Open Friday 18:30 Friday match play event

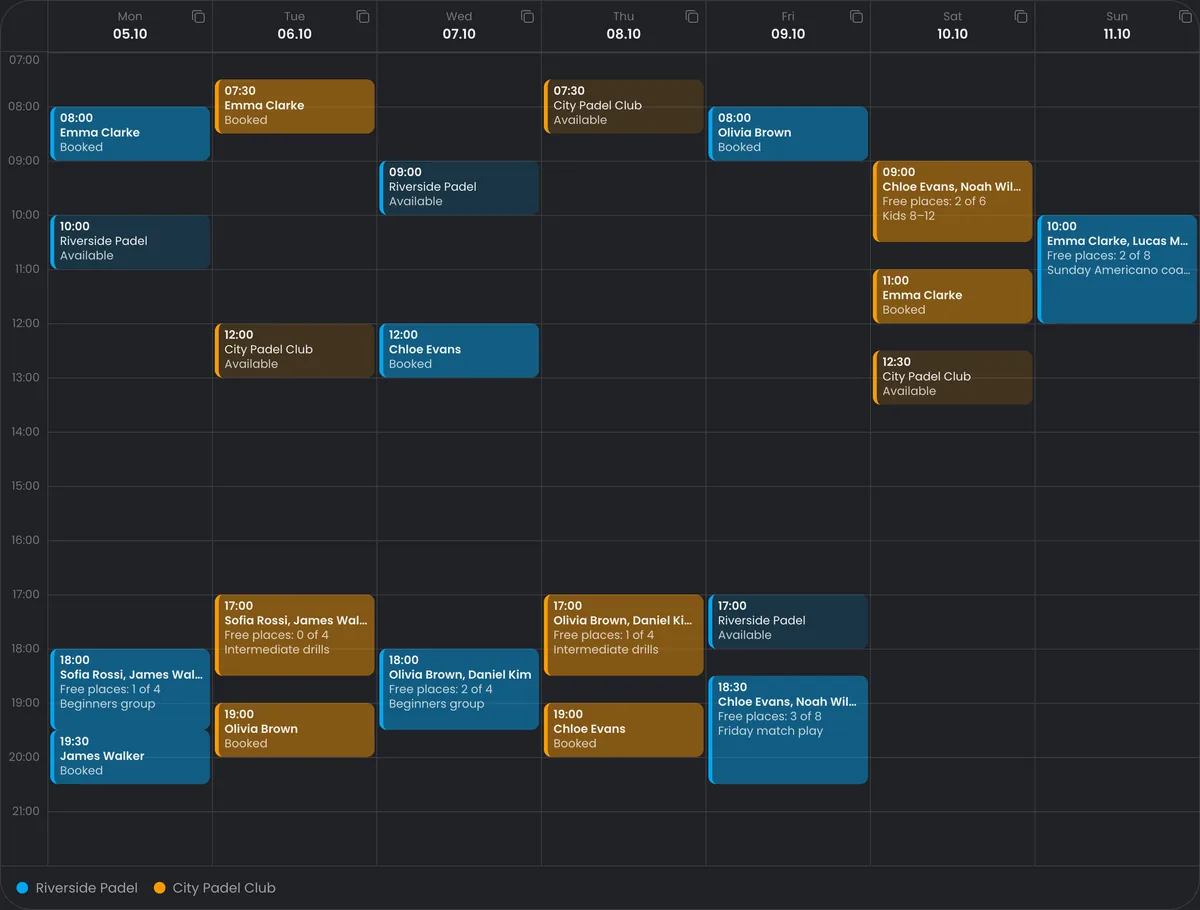pyautogui.click(x=788, y=730)
